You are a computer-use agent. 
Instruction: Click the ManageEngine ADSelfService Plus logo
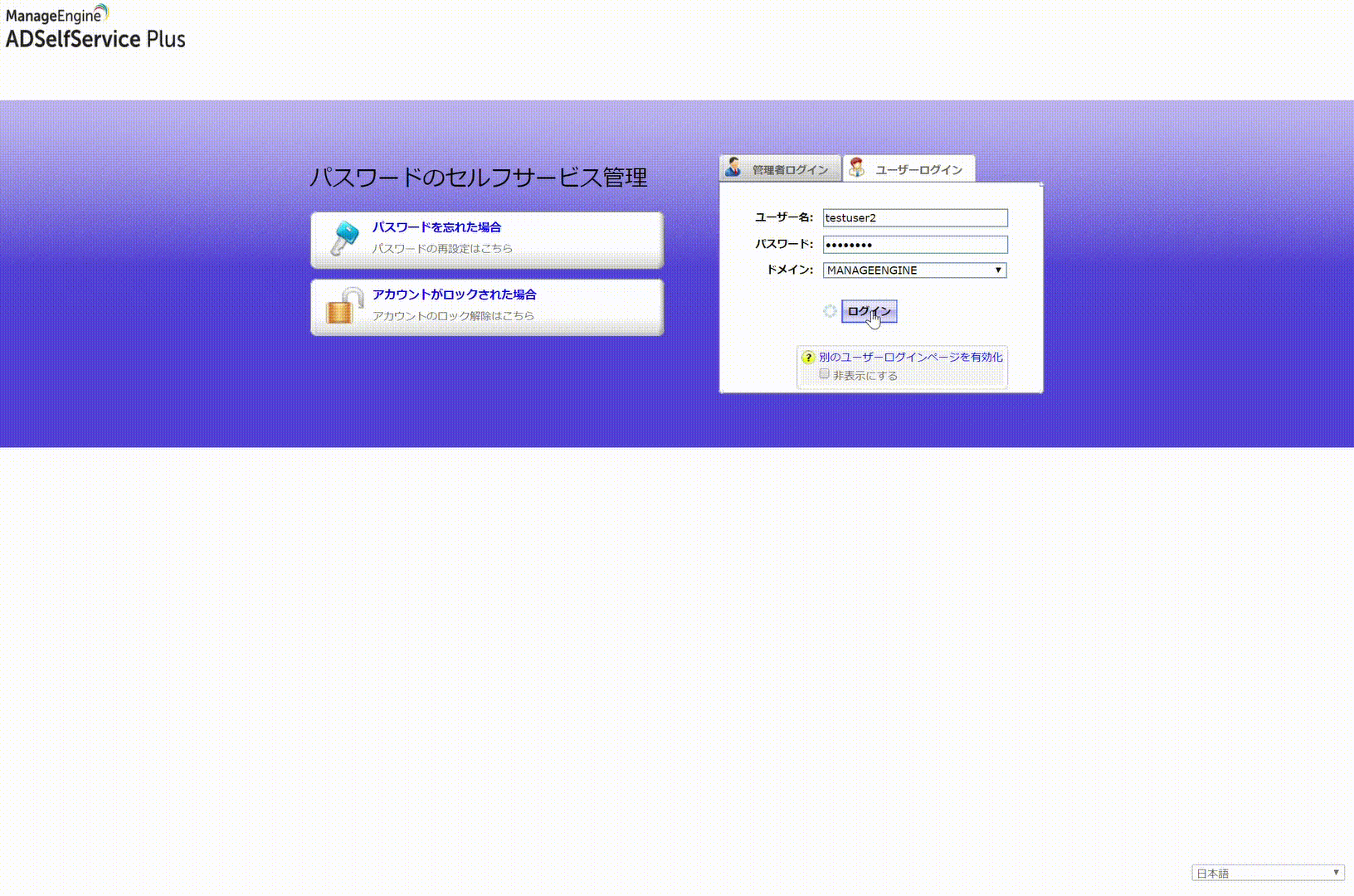click(x=95, y=27)
